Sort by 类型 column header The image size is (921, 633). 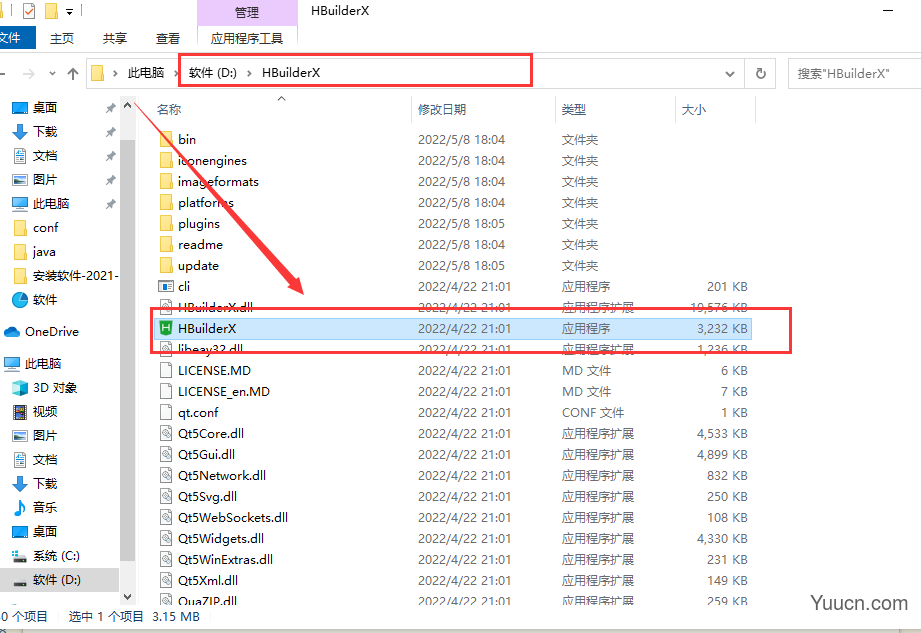(x=574, y=110)
